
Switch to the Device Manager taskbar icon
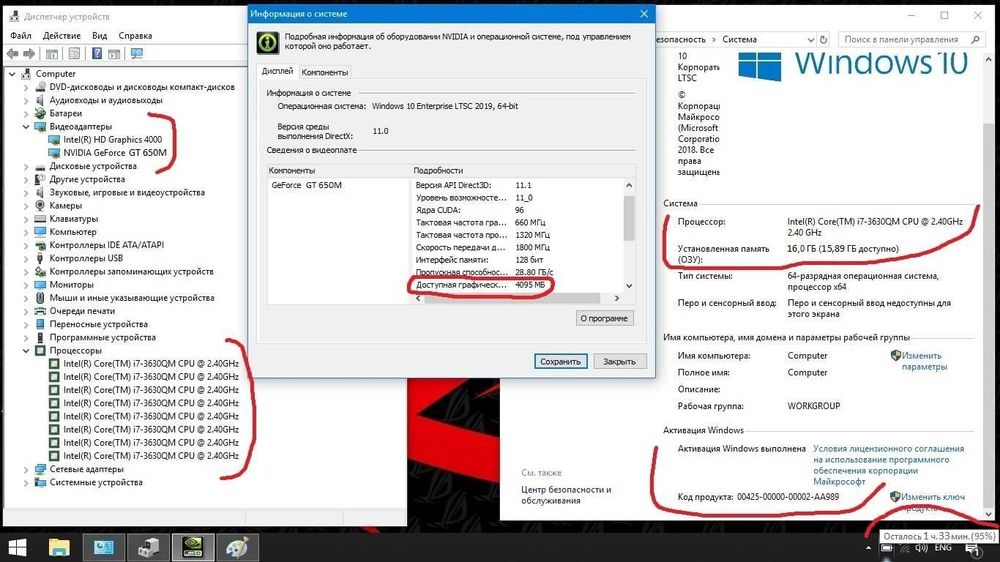pos(148,547)
